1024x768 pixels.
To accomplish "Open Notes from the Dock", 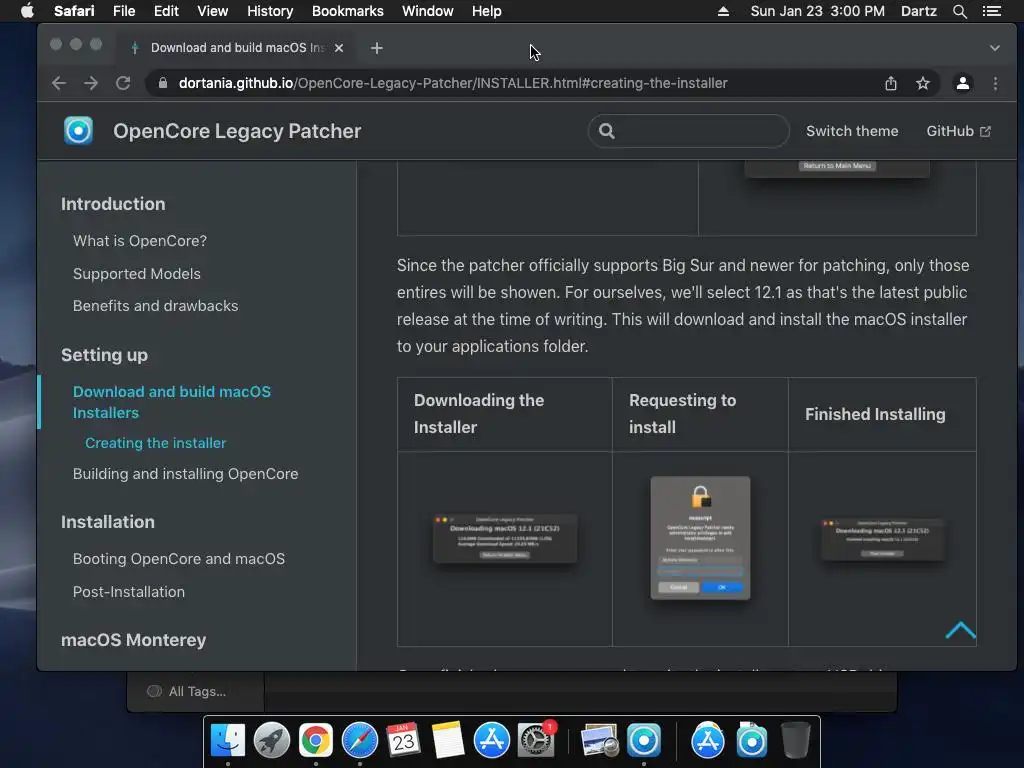I will pyautogui.click(x=447, y=741).
